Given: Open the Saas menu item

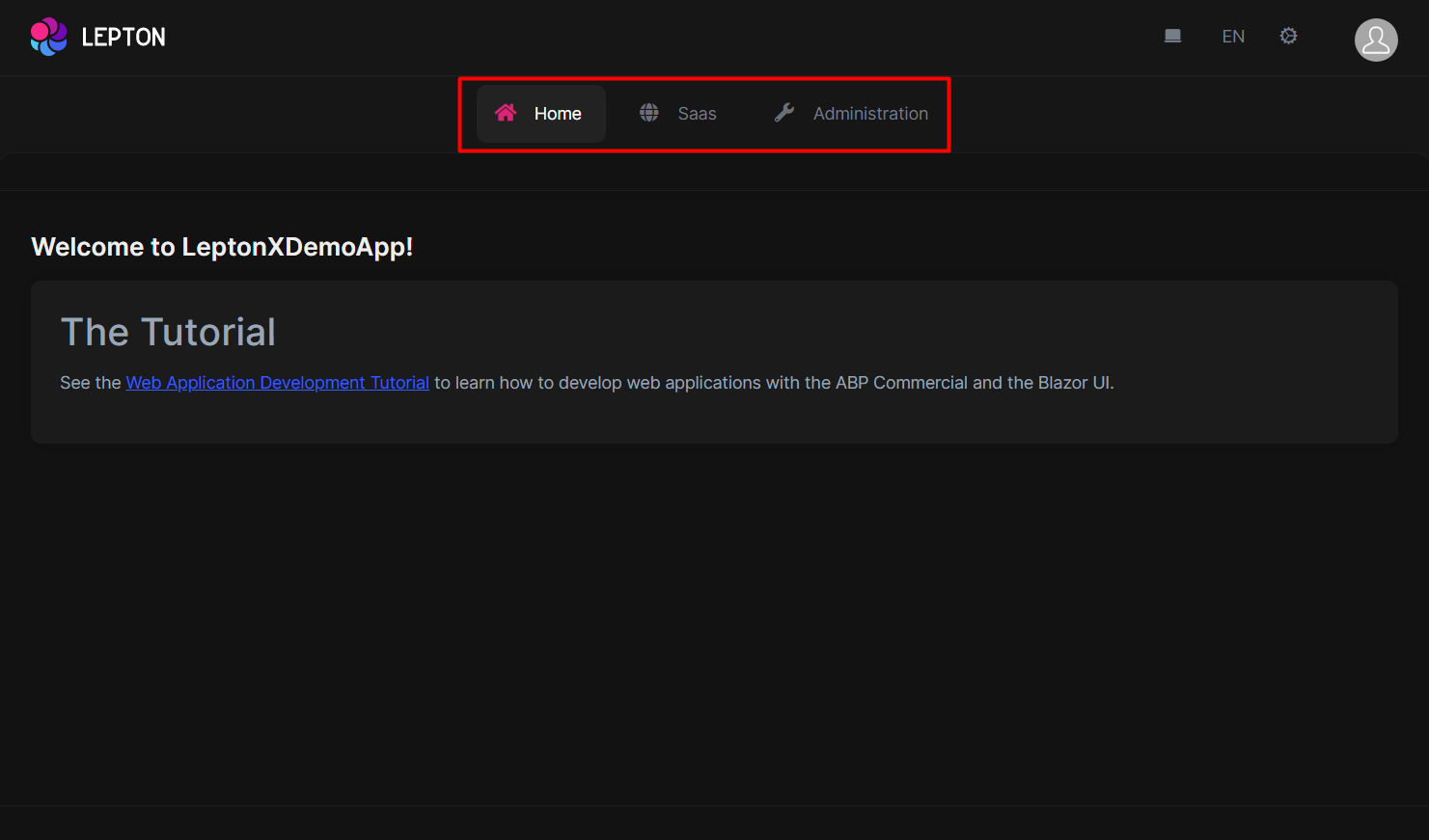Looking at the screenshot, I should click(696, 113).
